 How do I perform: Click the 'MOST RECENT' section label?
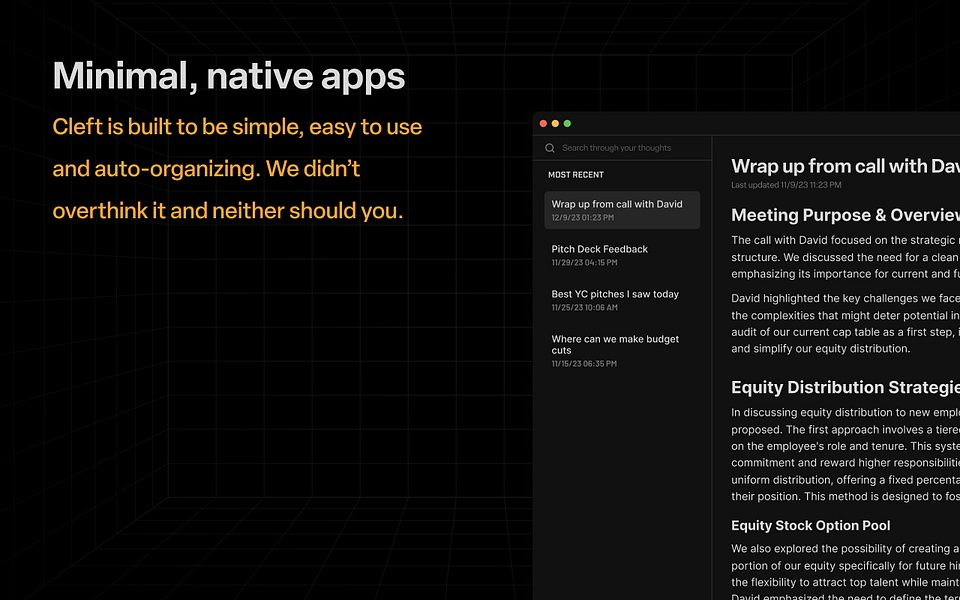[x=576, y=175]
